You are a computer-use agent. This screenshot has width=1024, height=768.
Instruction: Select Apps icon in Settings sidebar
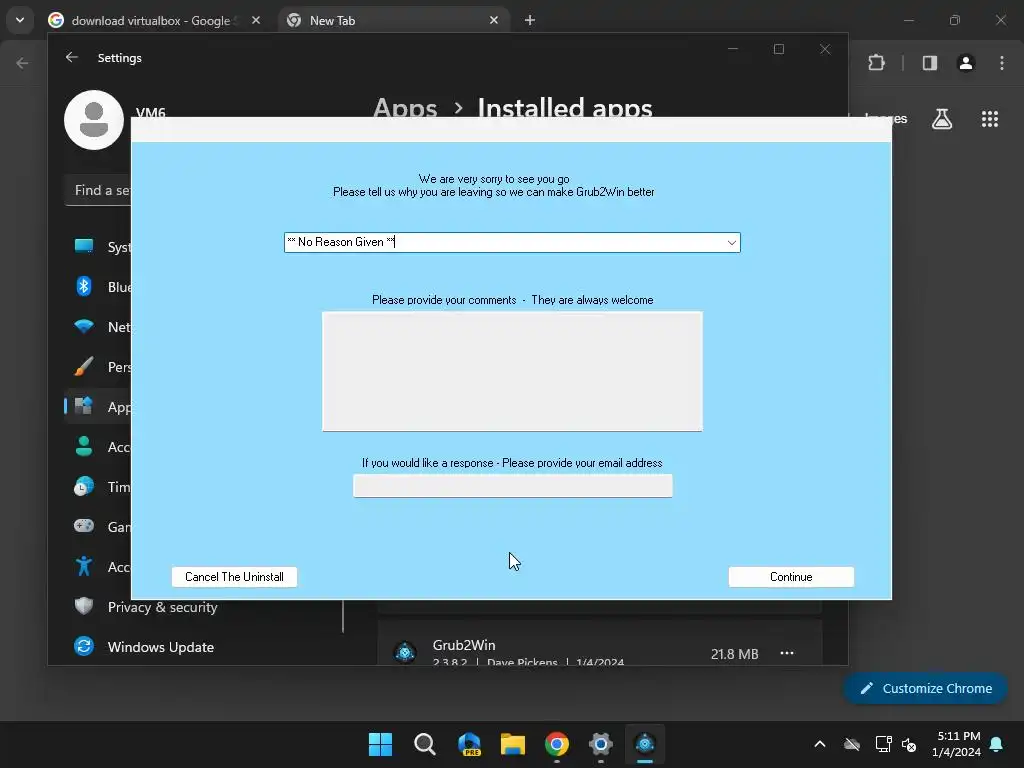pos(84,406)
